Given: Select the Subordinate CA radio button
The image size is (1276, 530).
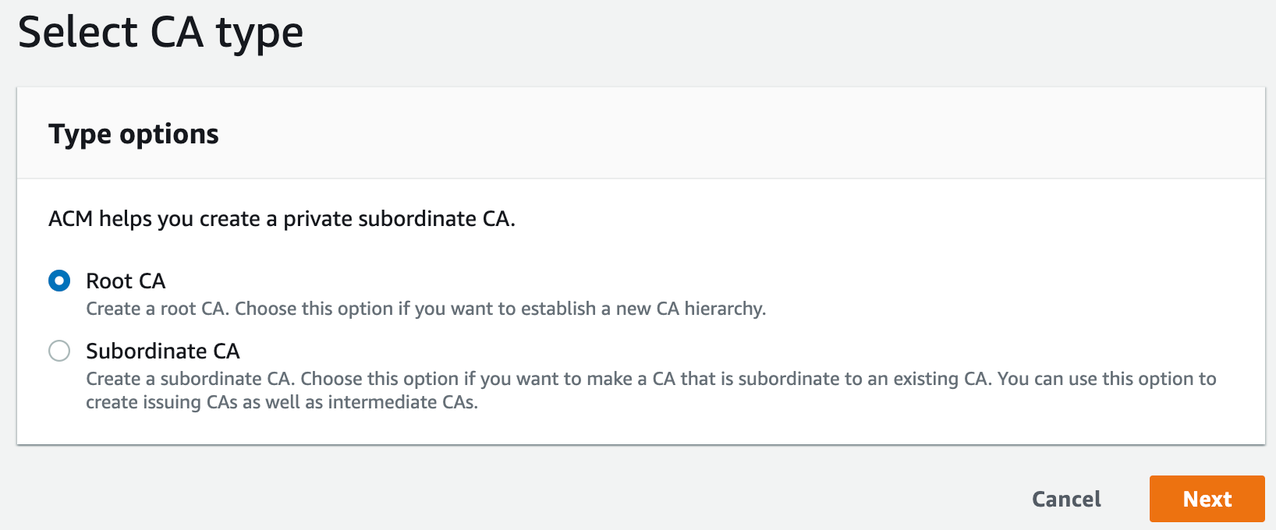Looking at the screenshot, I should (60, 351).
